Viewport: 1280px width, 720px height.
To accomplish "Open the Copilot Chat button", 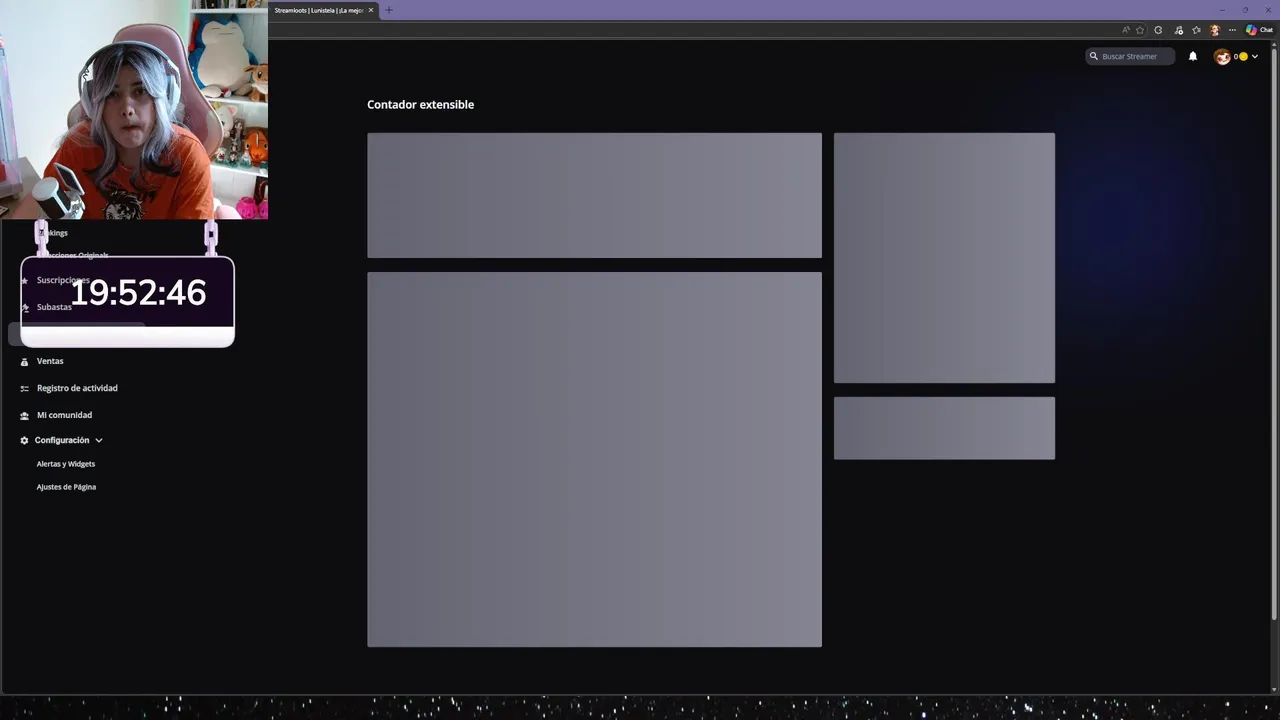I will coord(1259,30).
